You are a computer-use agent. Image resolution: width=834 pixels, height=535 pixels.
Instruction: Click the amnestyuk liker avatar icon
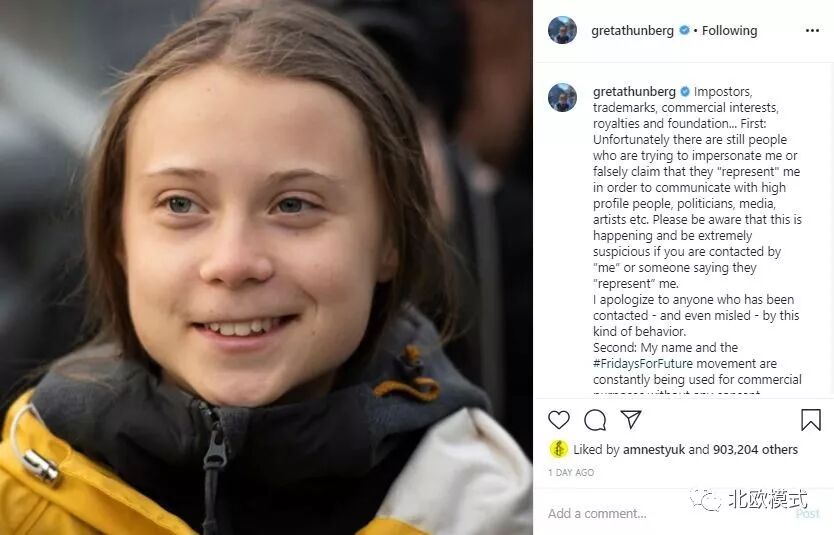coord(558,449)
